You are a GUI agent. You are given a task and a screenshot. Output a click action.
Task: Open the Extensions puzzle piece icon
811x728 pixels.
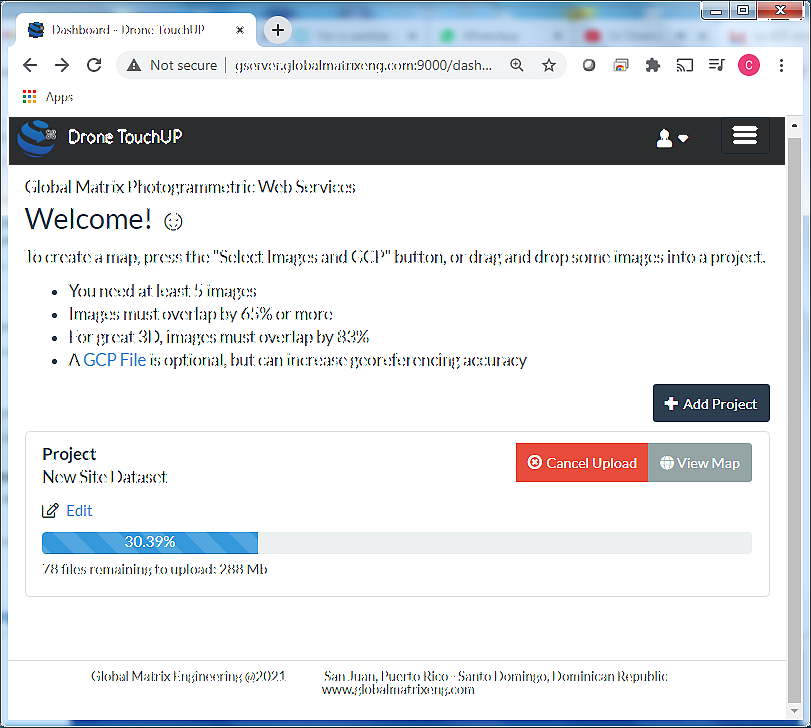(653, 65)
